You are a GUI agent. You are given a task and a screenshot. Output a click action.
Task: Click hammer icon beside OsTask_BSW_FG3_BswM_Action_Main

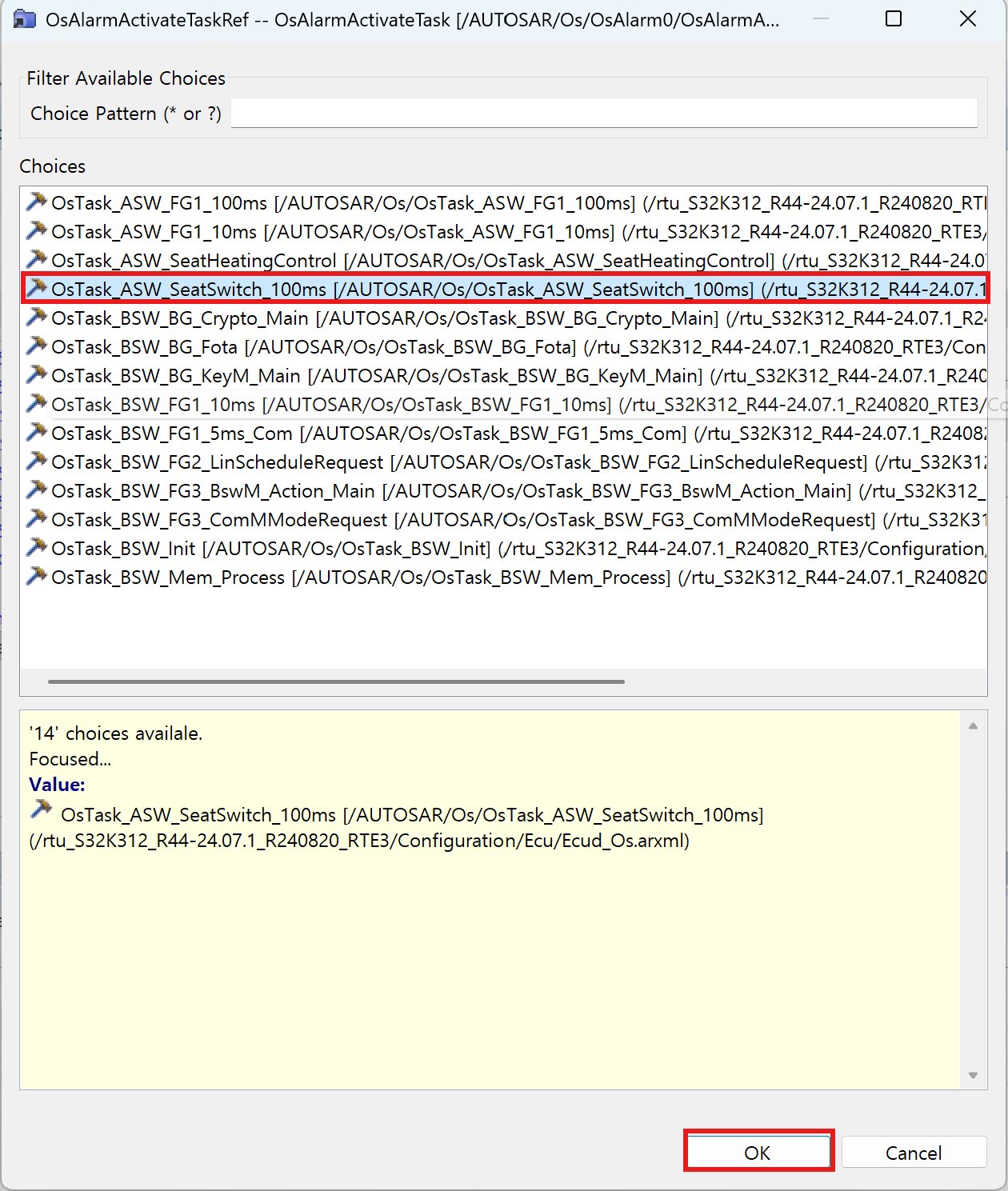coord(36,490)
